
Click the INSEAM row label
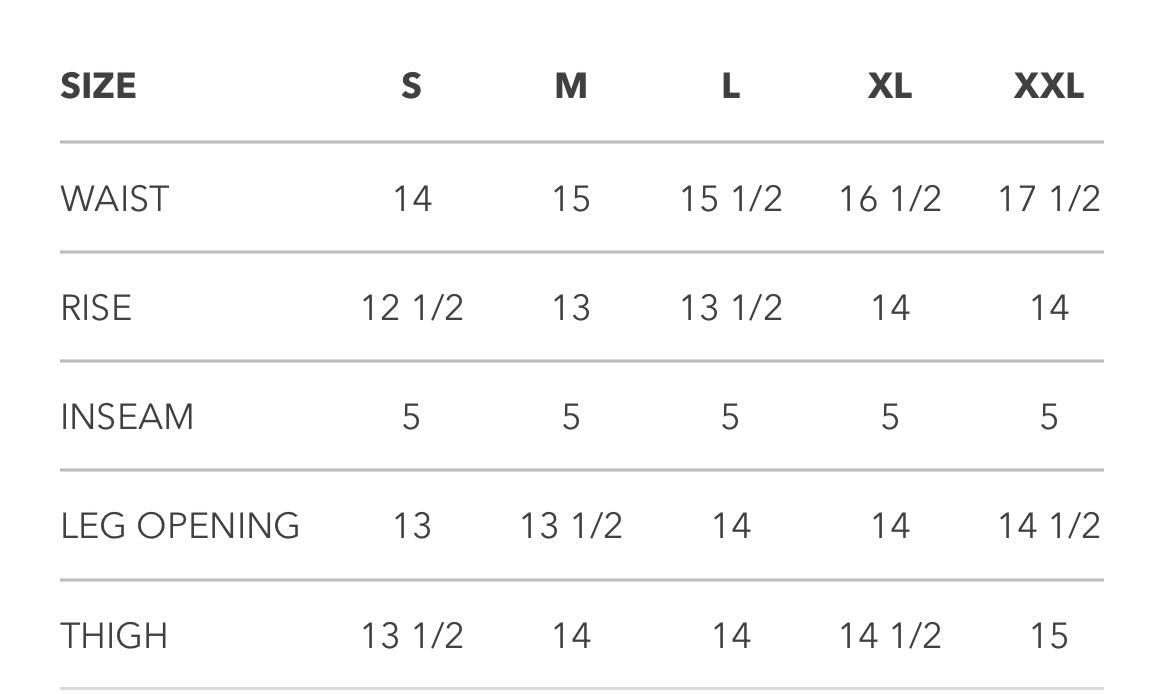[x=127, y=416]
